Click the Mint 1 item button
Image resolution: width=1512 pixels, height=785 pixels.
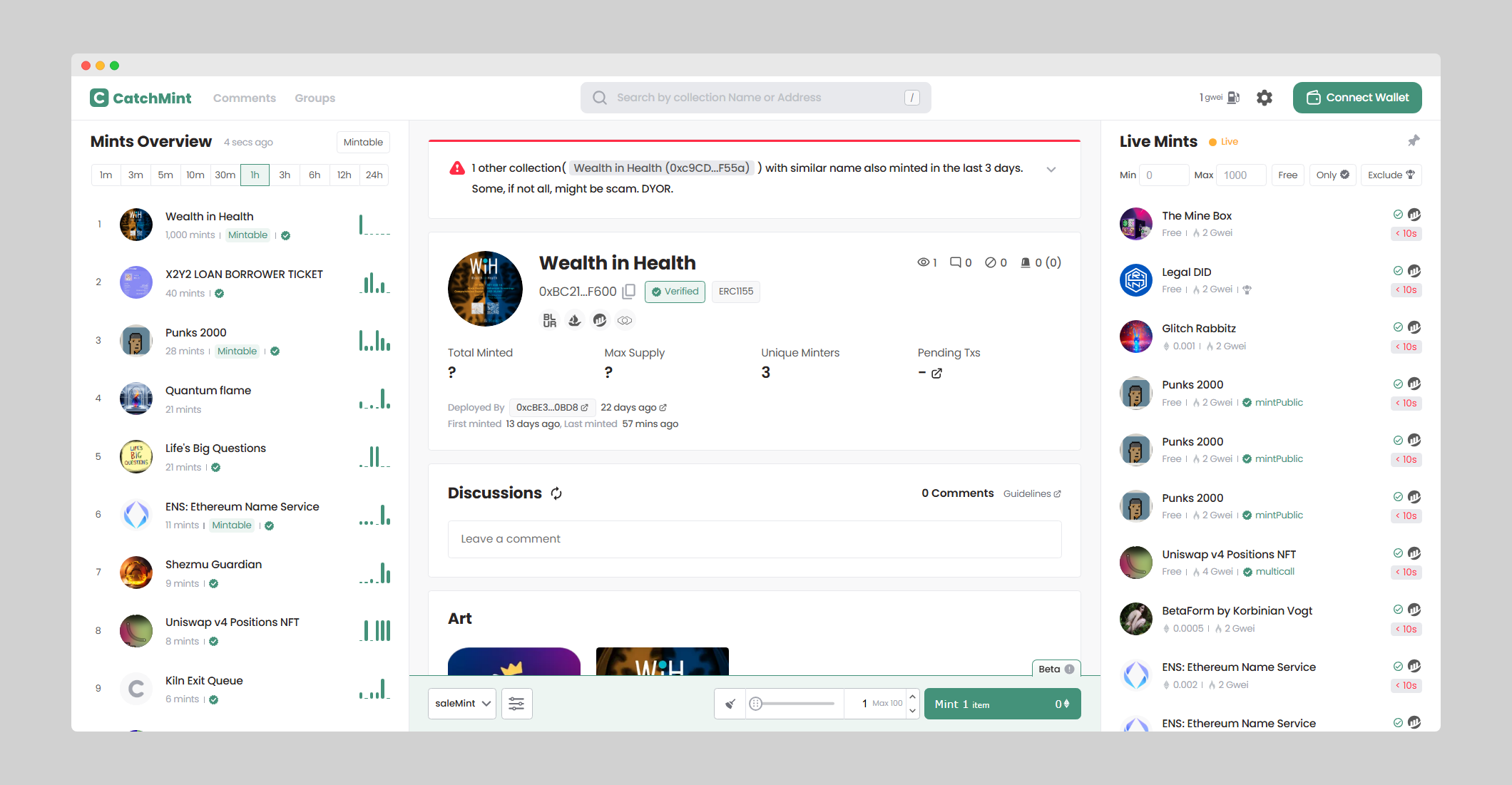pyautogui.click(x=1002, y=704)
